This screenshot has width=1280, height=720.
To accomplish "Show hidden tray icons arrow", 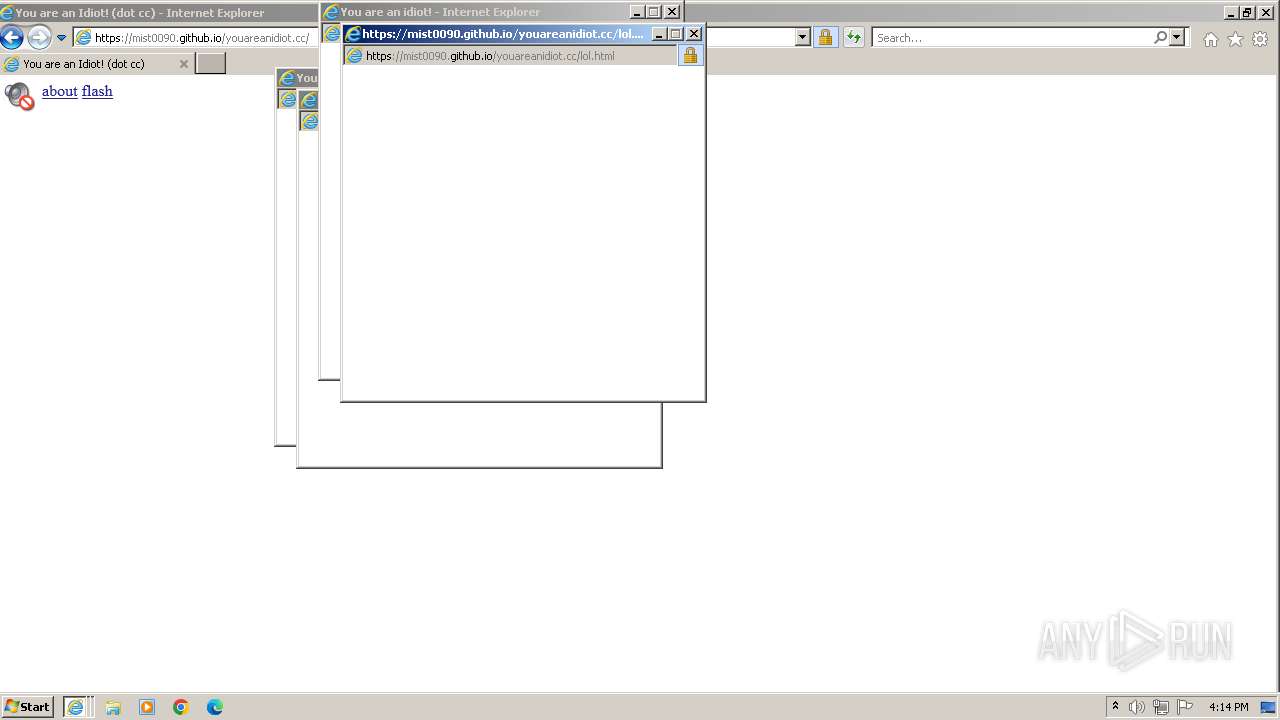I will (1115, 707).
